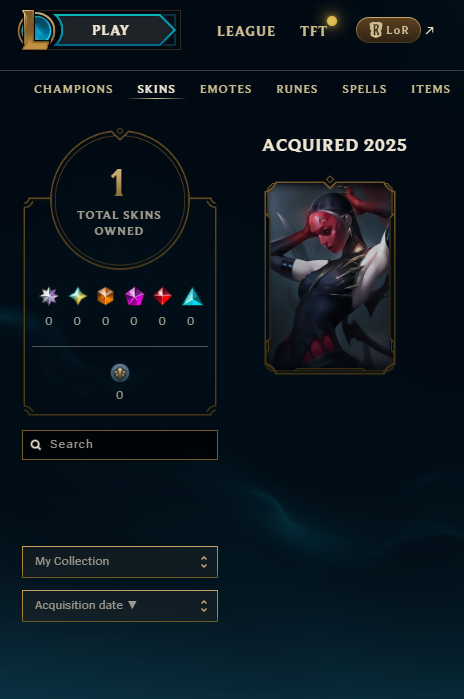Go to the Runes tab
This screenshot has width=464, height=699.
(297, 89)
